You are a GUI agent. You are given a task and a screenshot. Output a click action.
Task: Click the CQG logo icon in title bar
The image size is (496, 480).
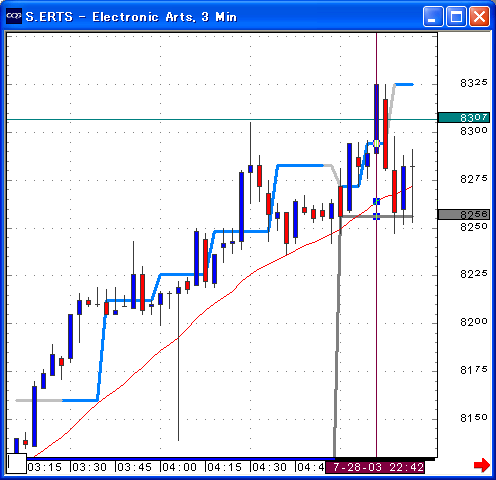pyautogui.click(x=14, y=16)
